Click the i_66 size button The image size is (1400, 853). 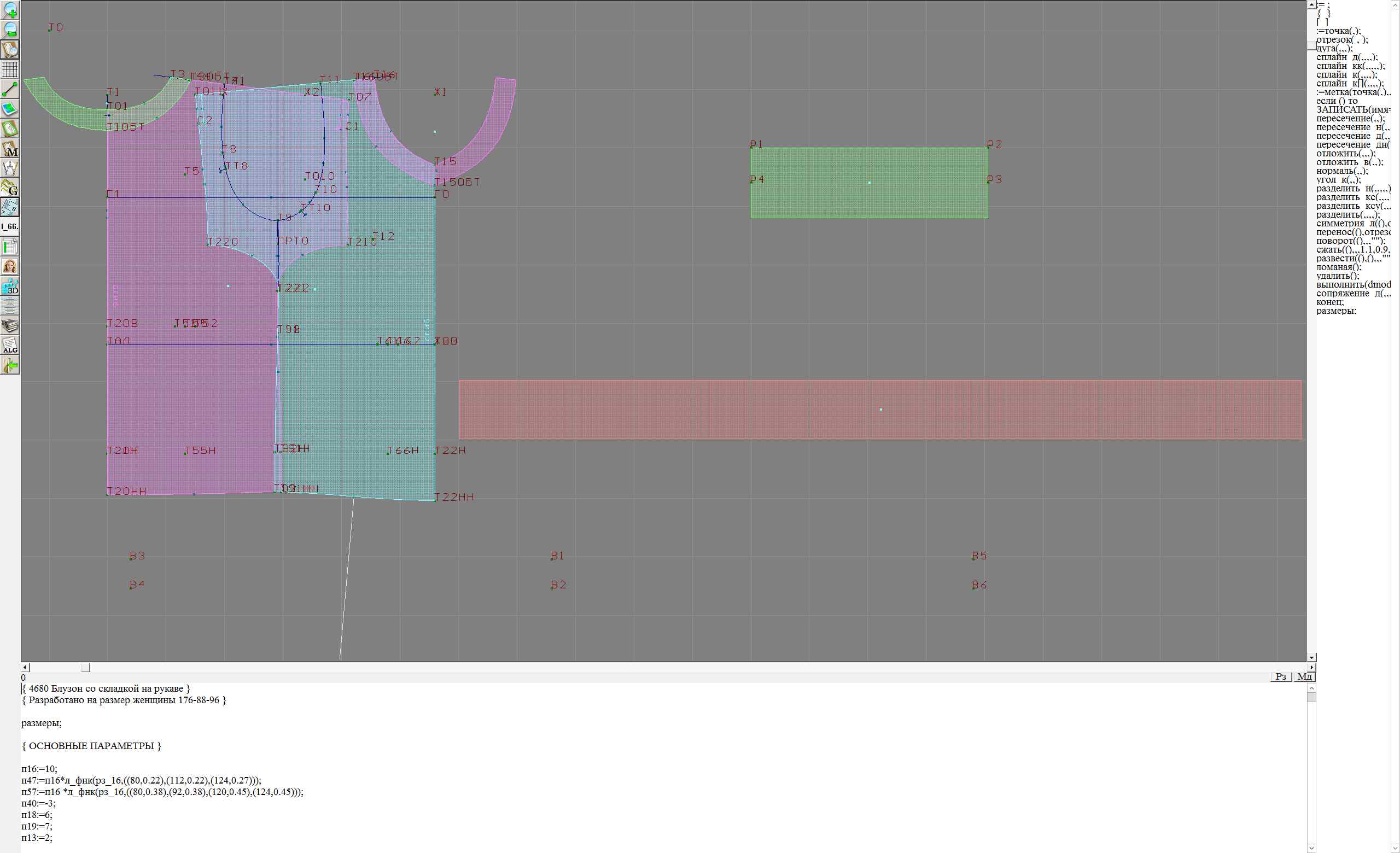(10, 226)
